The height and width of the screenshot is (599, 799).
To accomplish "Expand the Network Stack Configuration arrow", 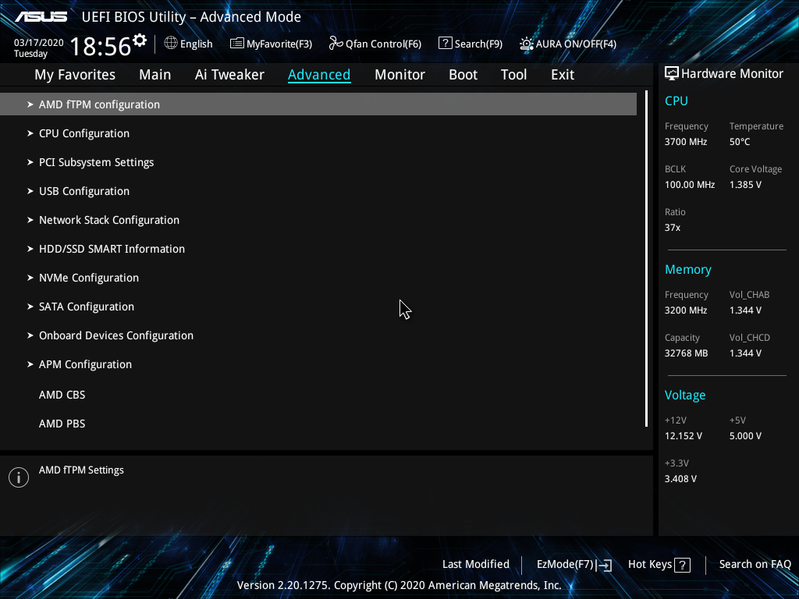I will (x=30, y=220).
